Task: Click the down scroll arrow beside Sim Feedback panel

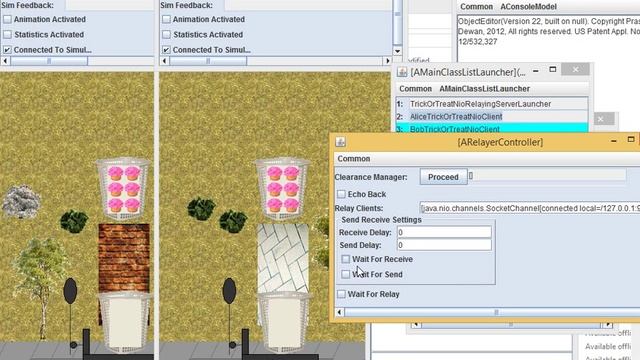Action: (x=398, y=51)
